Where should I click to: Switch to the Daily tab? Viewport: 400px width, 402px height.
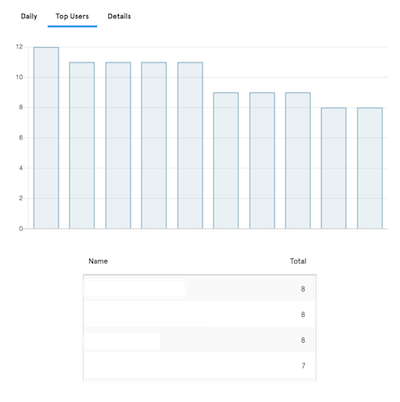[x=29, y=16]
